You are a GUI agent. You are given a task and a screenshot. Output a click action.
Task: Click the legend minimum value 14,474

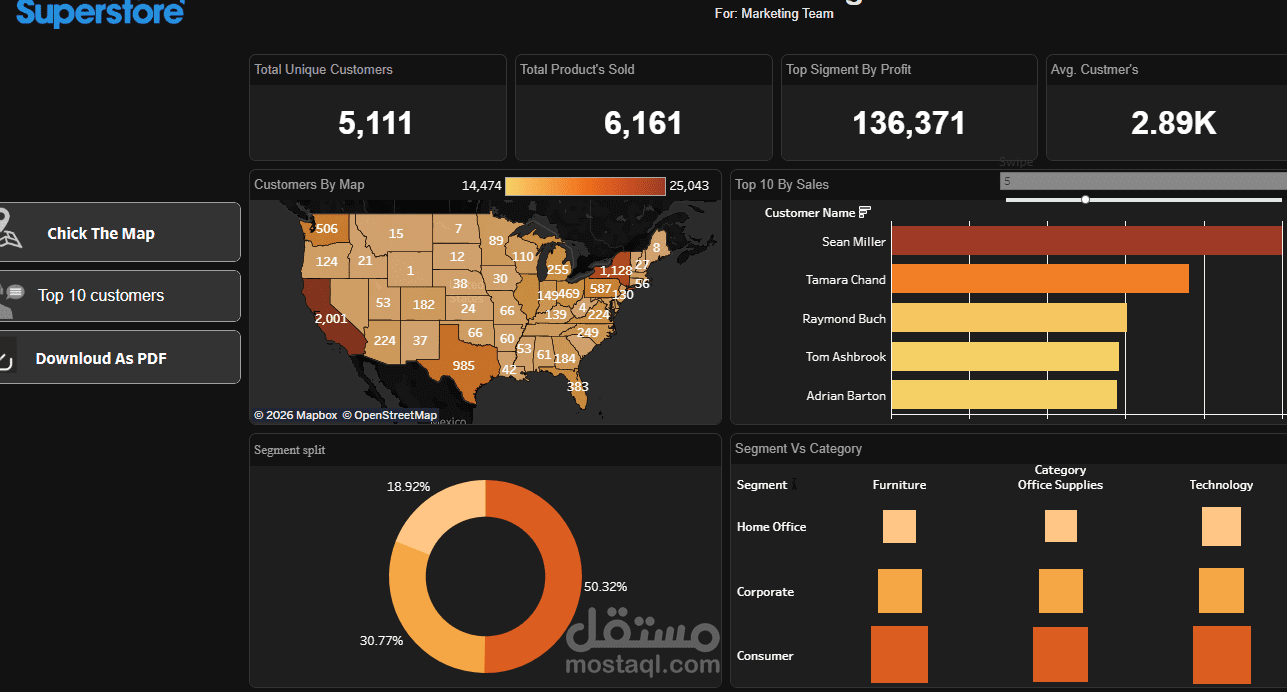[482, 185]
